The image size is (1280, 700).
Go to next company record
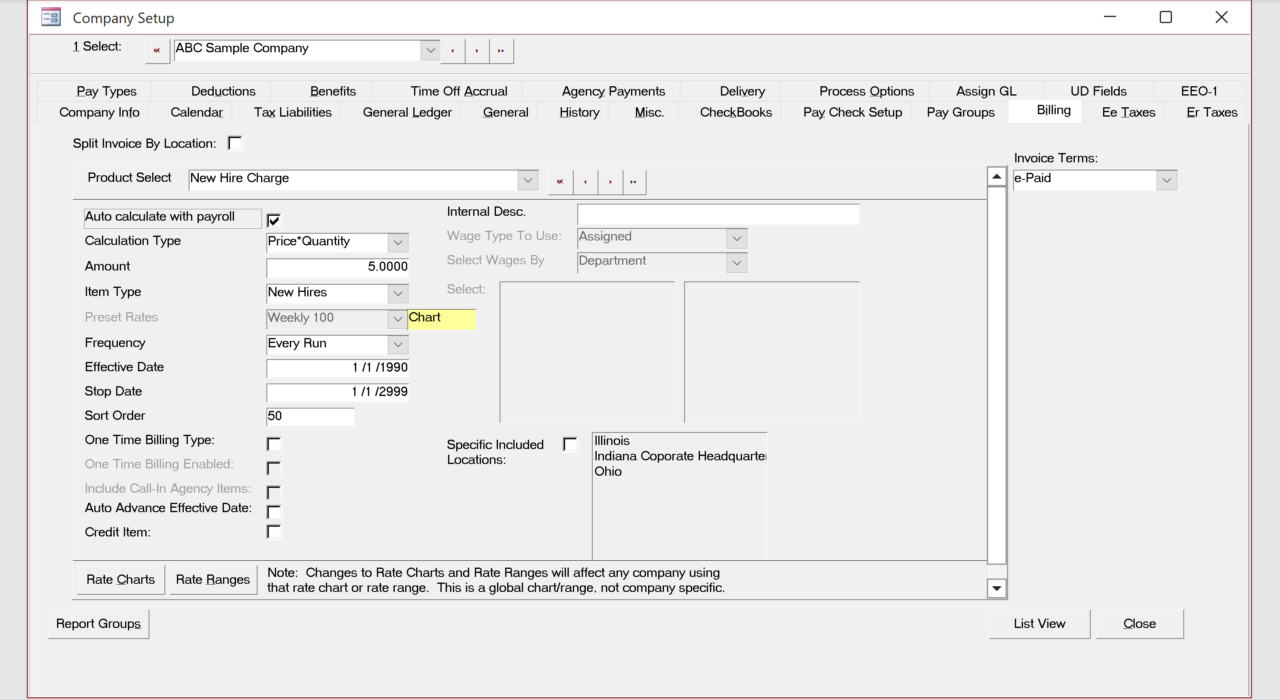point(477,49)
